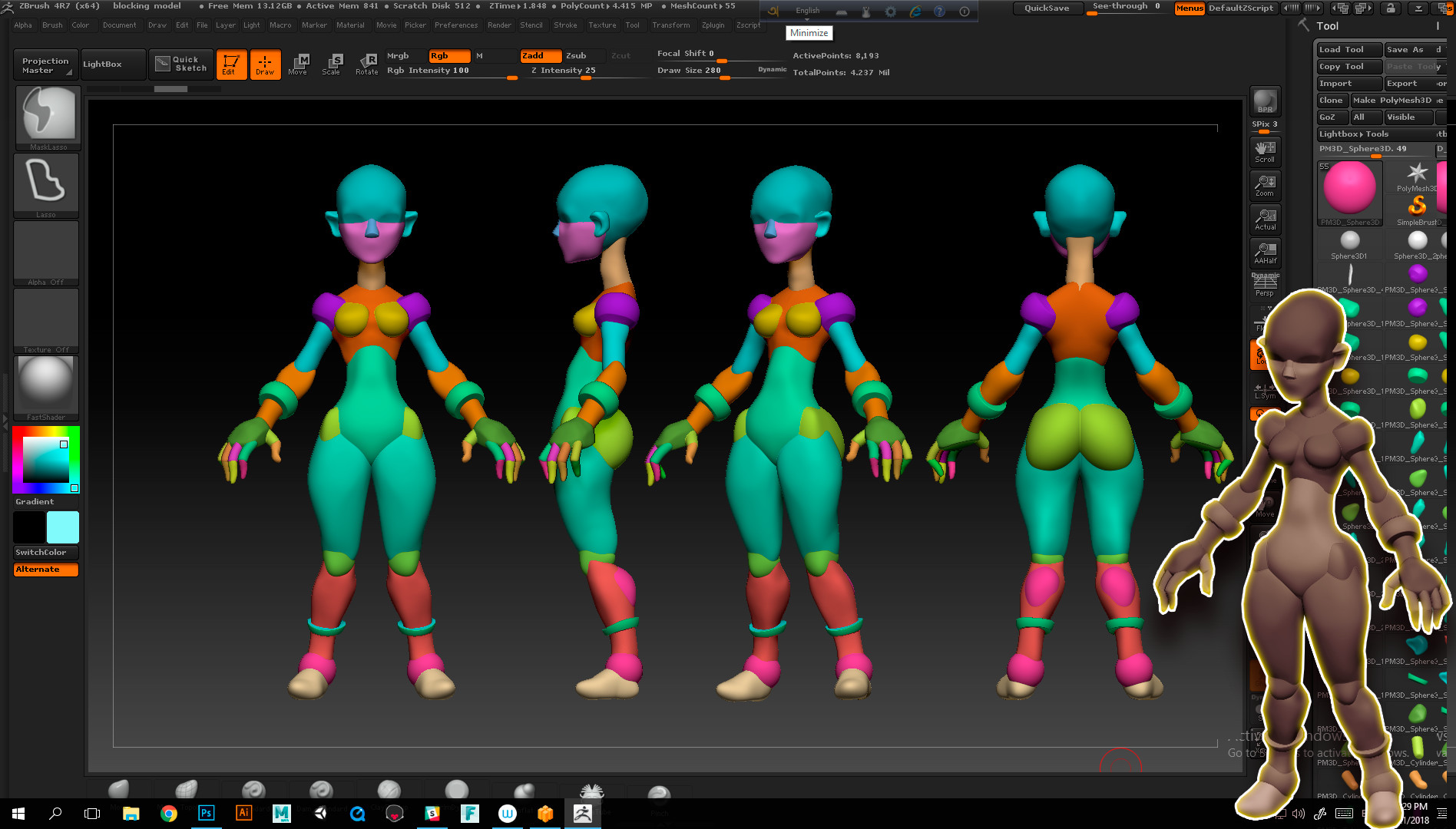Toggle Persp perspective view
Image resolution: width=1456 pixels, height=829 pixels.
tap(1265, 286)
